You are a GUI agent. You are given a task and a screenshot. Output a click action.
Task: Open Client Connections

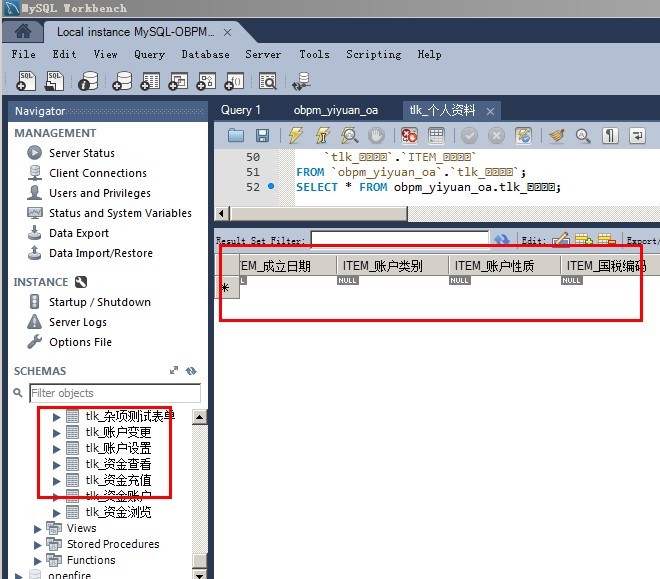98,173
